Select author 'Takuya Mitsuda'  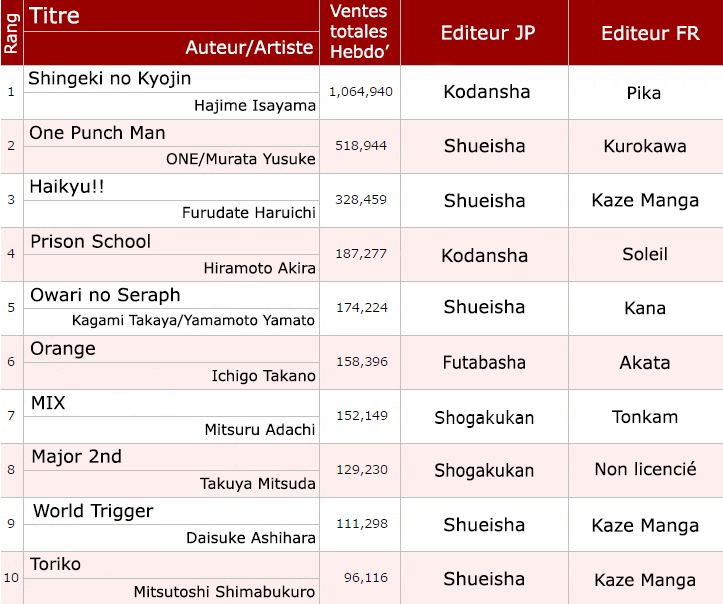(x=258, y=484)
